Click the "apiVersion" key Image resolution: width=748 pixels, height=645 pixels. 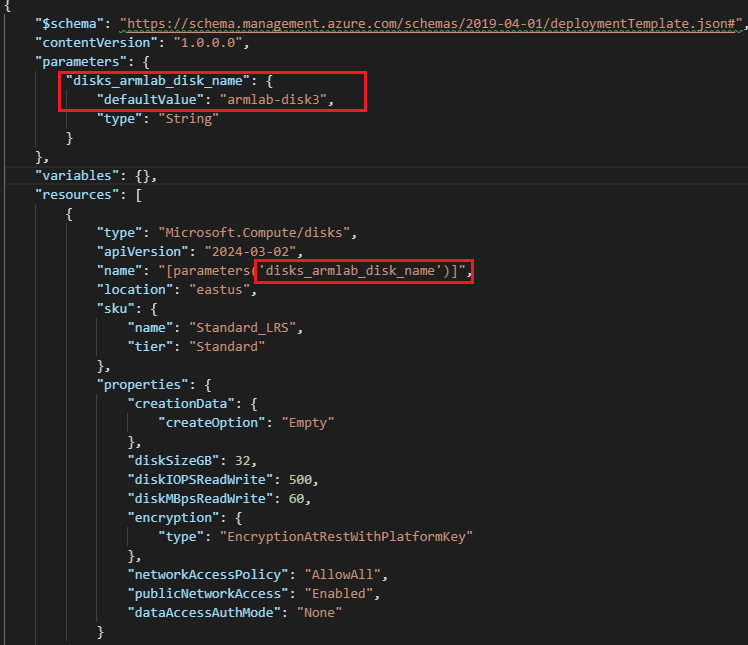tap(143, 252)
